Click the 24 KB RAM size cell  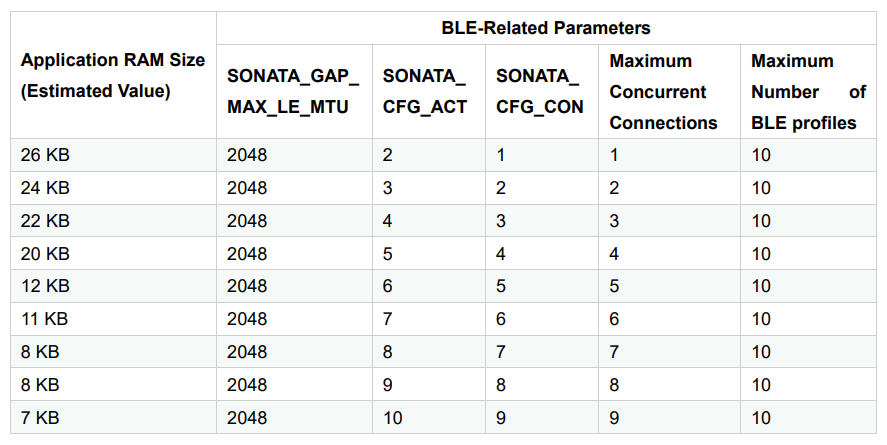pyautogui.click(x=113, y=188)
